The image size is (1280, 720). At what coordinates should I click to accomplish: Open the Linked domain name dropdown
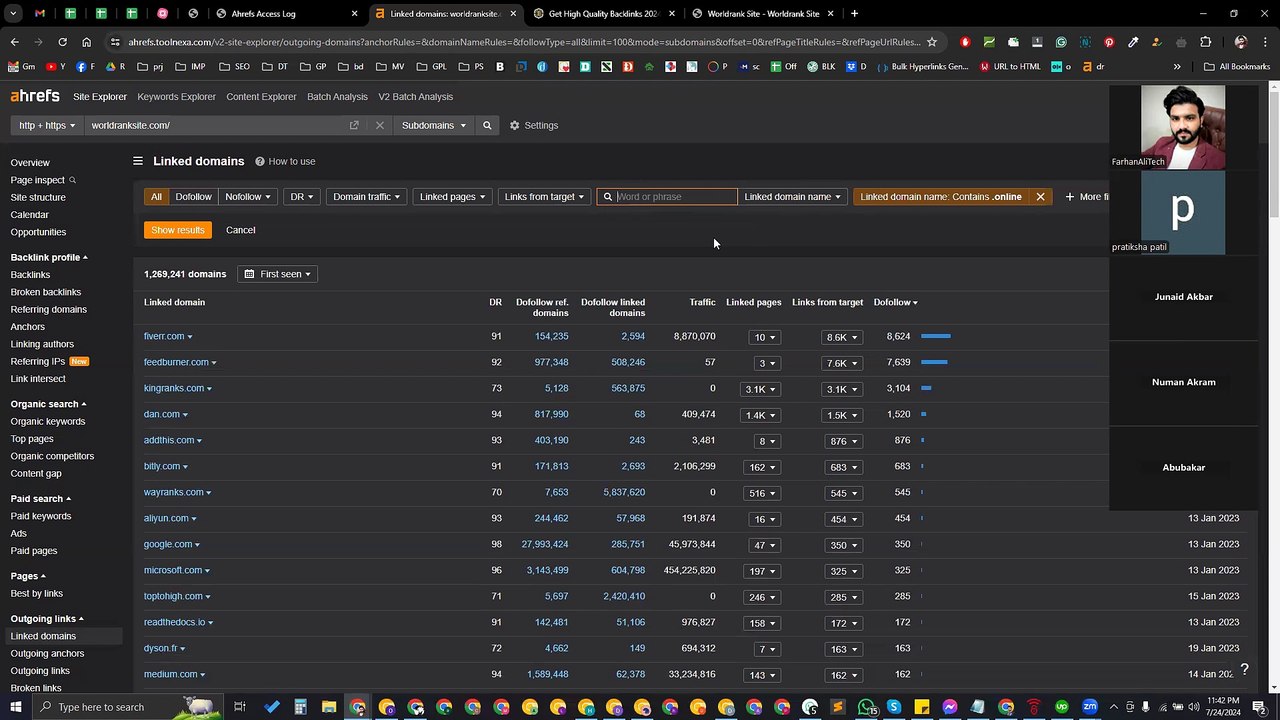793,197
